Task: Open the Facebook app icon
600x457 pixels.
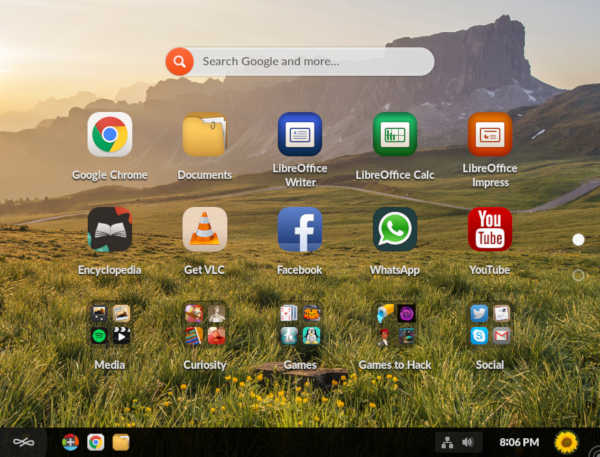Action: (x=300, y=229)
